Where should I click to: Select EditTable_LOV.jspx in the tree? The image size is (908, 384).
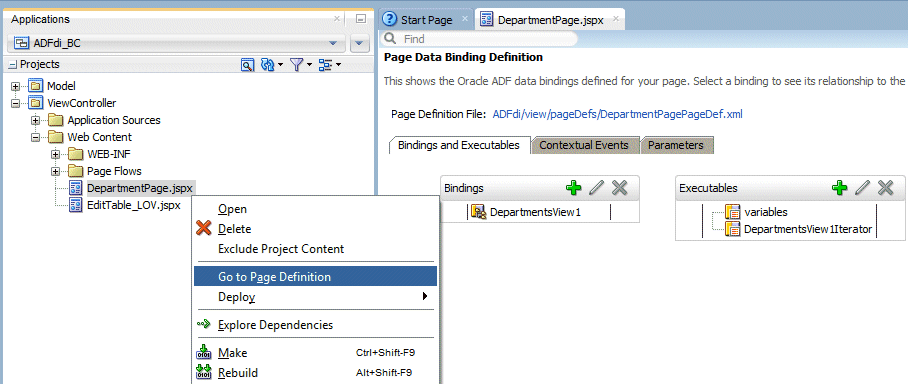[133, 205]
